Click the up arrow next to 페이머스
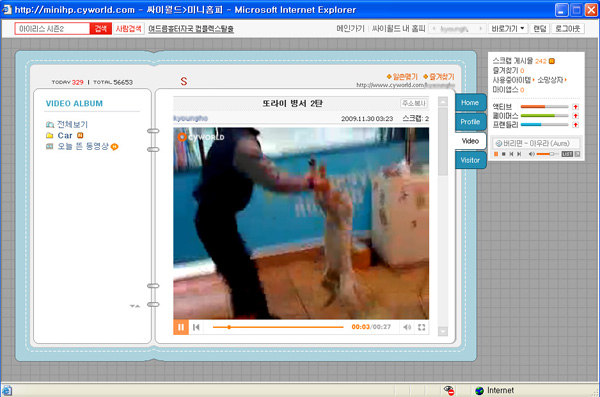The height and width of the screenshot is (397, 600). [x=575, y=116]
